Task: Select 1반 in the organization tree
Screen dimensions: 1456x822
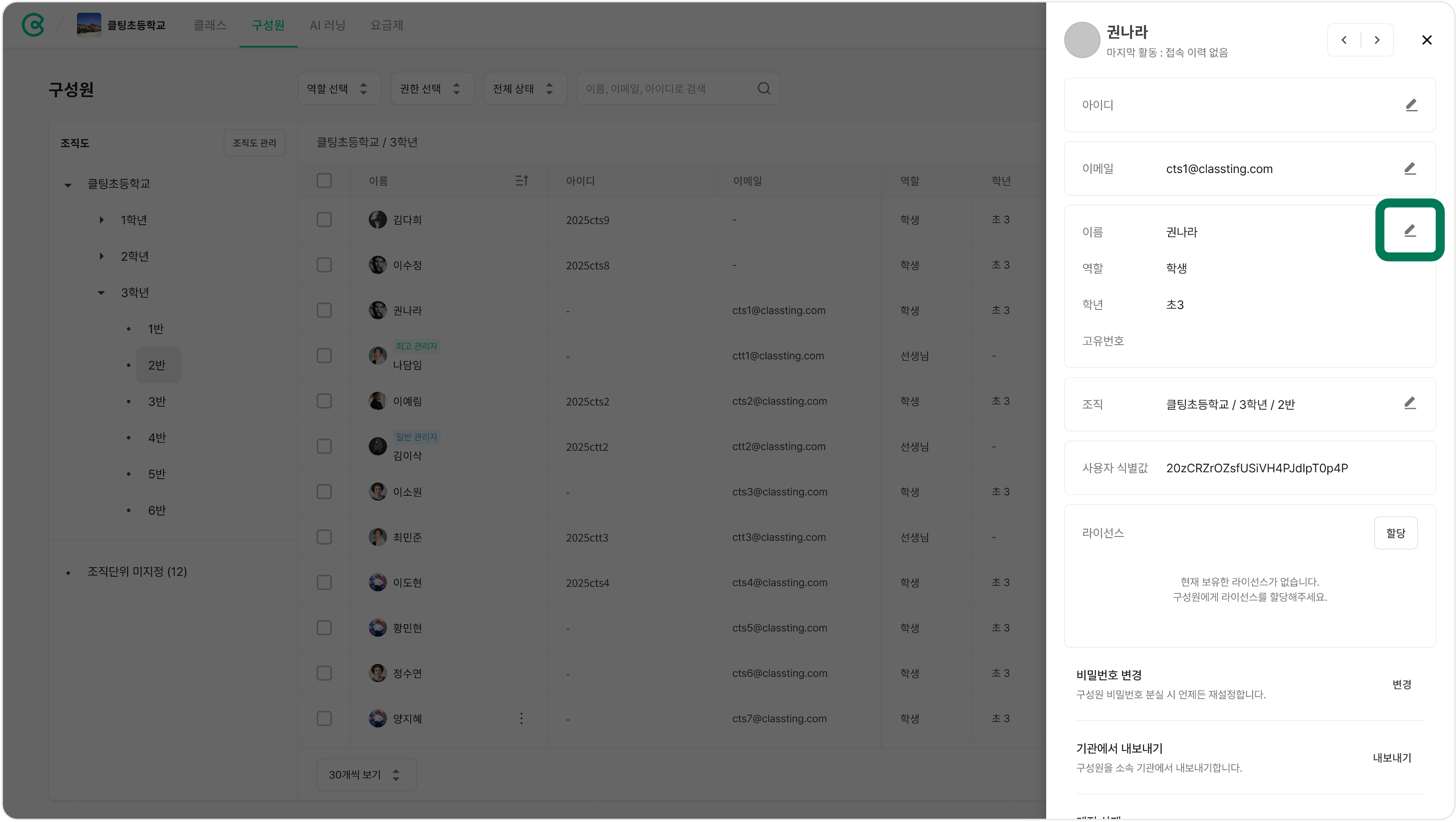Action: coord(156,329)
